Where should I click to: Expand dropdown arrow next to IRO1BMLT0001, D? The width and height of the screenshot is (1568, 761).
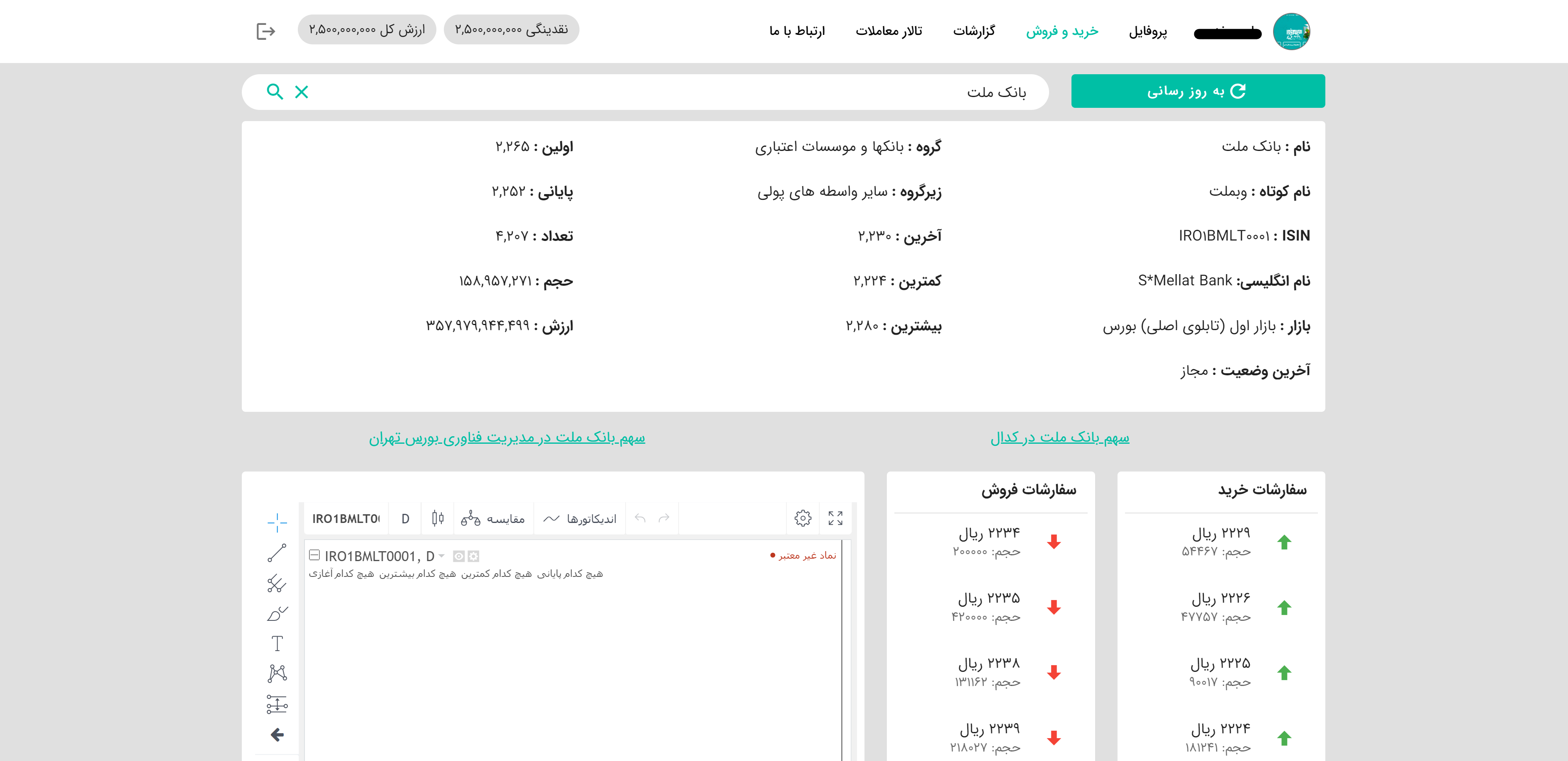tap(442, 556)
